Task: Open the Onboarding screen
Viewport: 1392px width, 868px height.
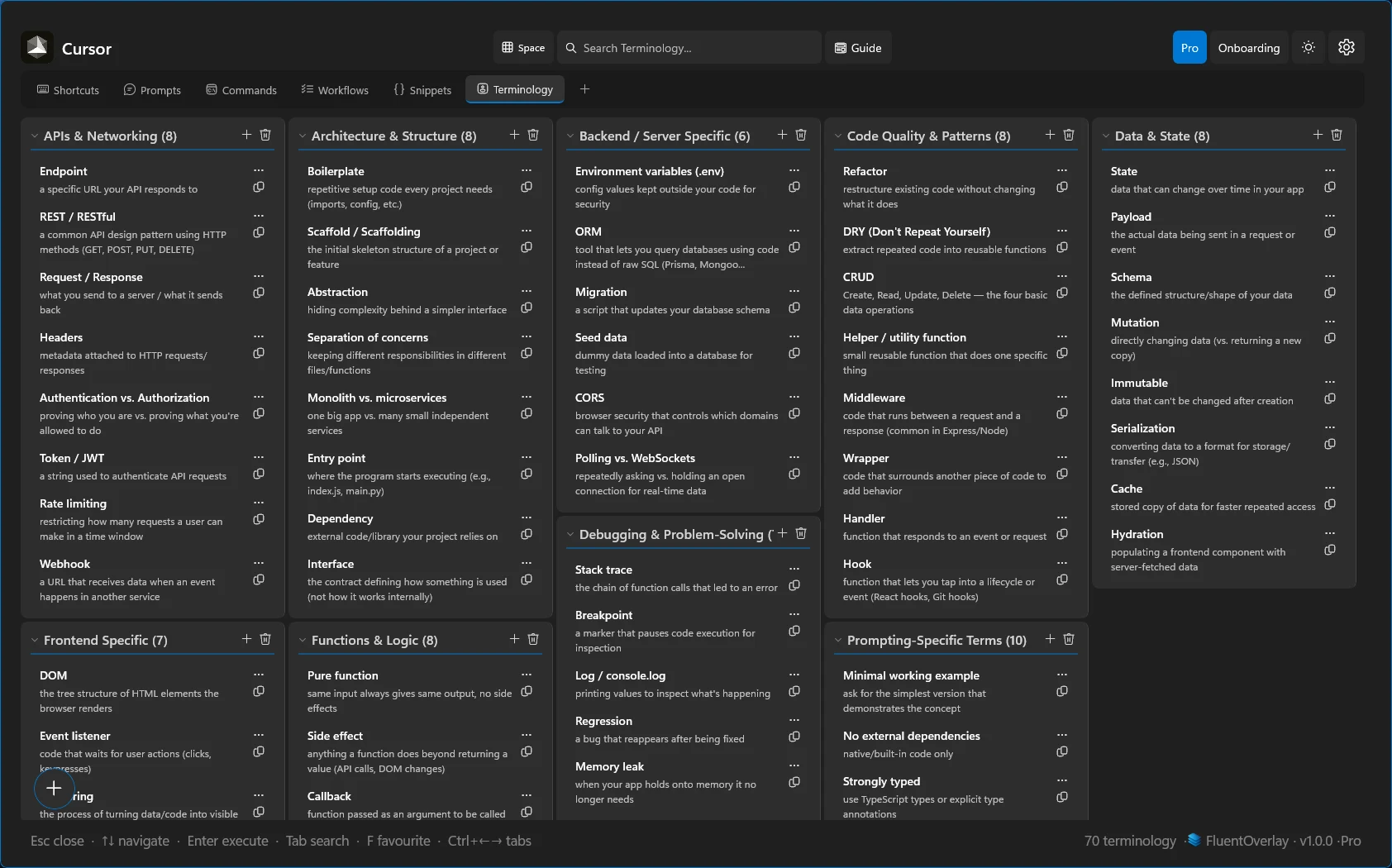Action: [1248, 47]
